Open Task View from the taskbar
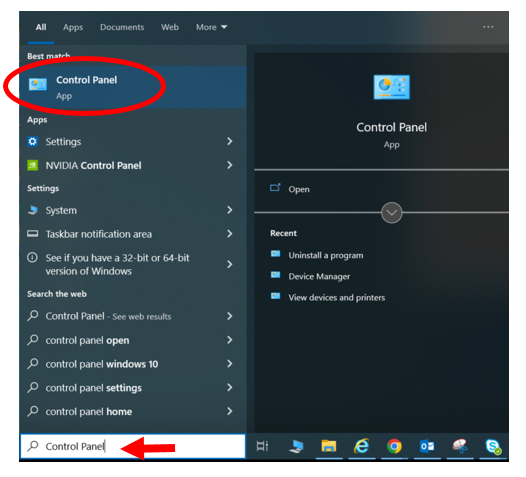The height and width of the screenshot is (477, 526). (262, 446)
